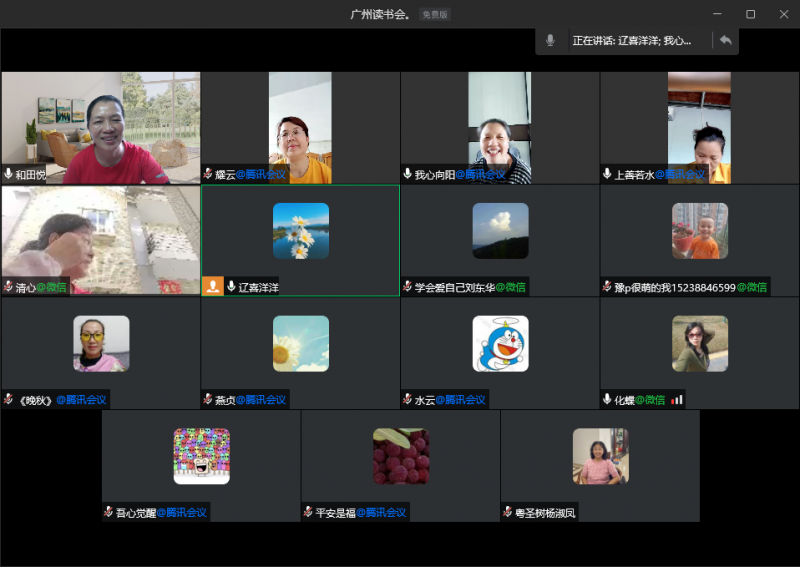Screen dimensions: 800x567
Task: Select 化蝶's profile photo
Action: tap(699, 344)
